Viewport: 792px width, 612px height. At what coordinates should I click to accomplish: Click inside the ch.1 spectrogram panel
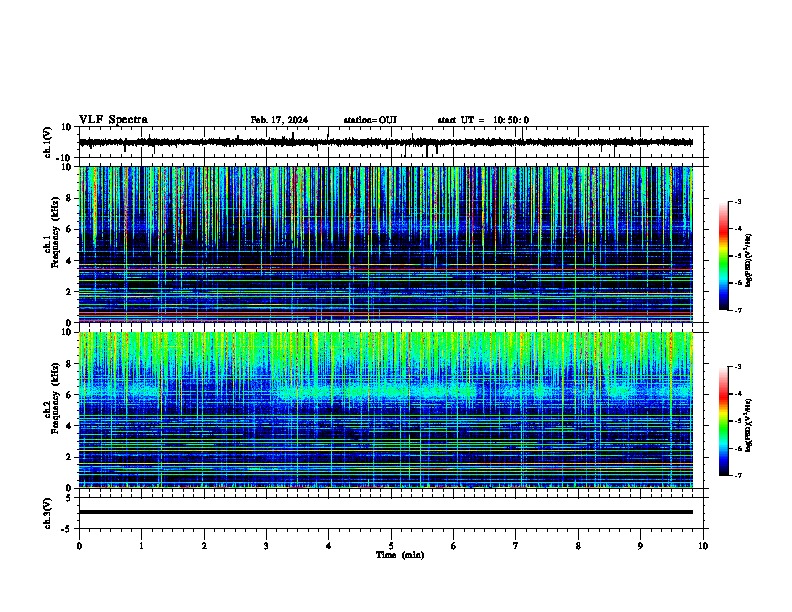[386, 244]
